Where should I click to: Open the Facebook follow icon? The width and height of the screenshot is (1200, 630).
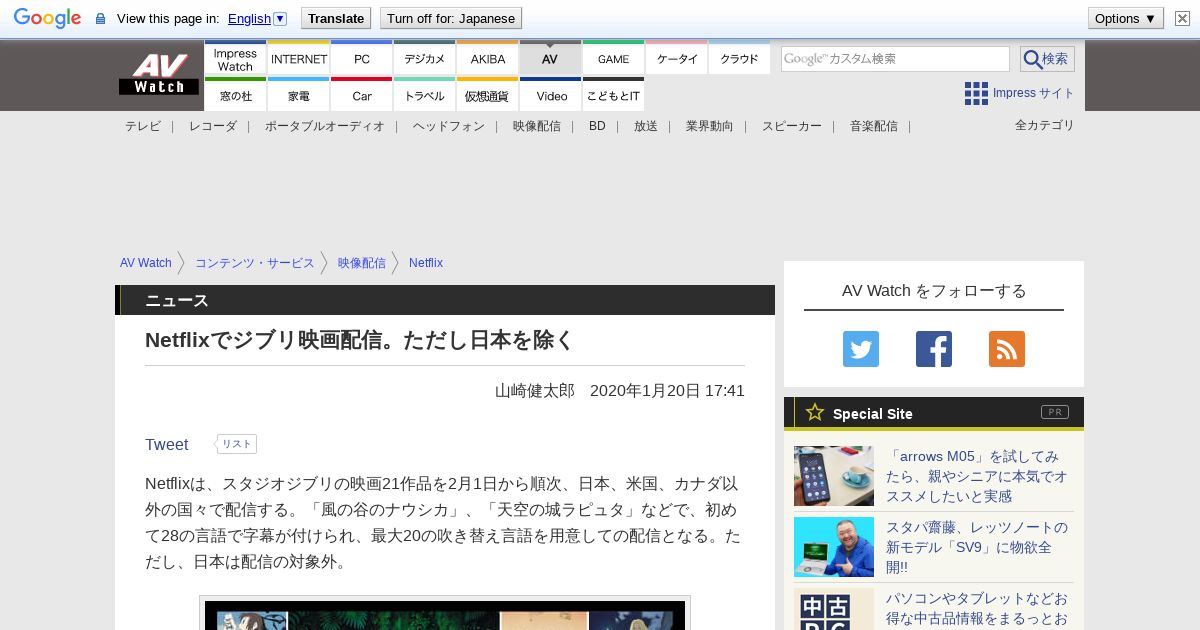pos(934,349)
